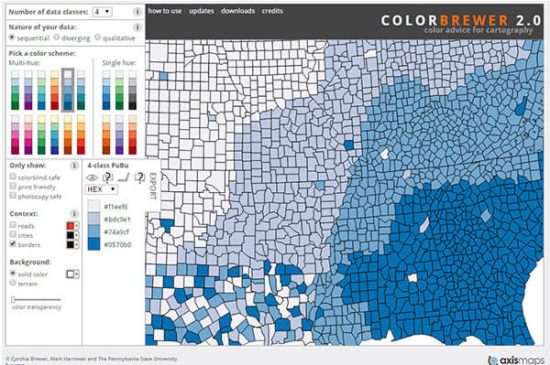This screenshot has width=550, height=365.
Task: Select the solid color background radio button
Action: (13, 273)
